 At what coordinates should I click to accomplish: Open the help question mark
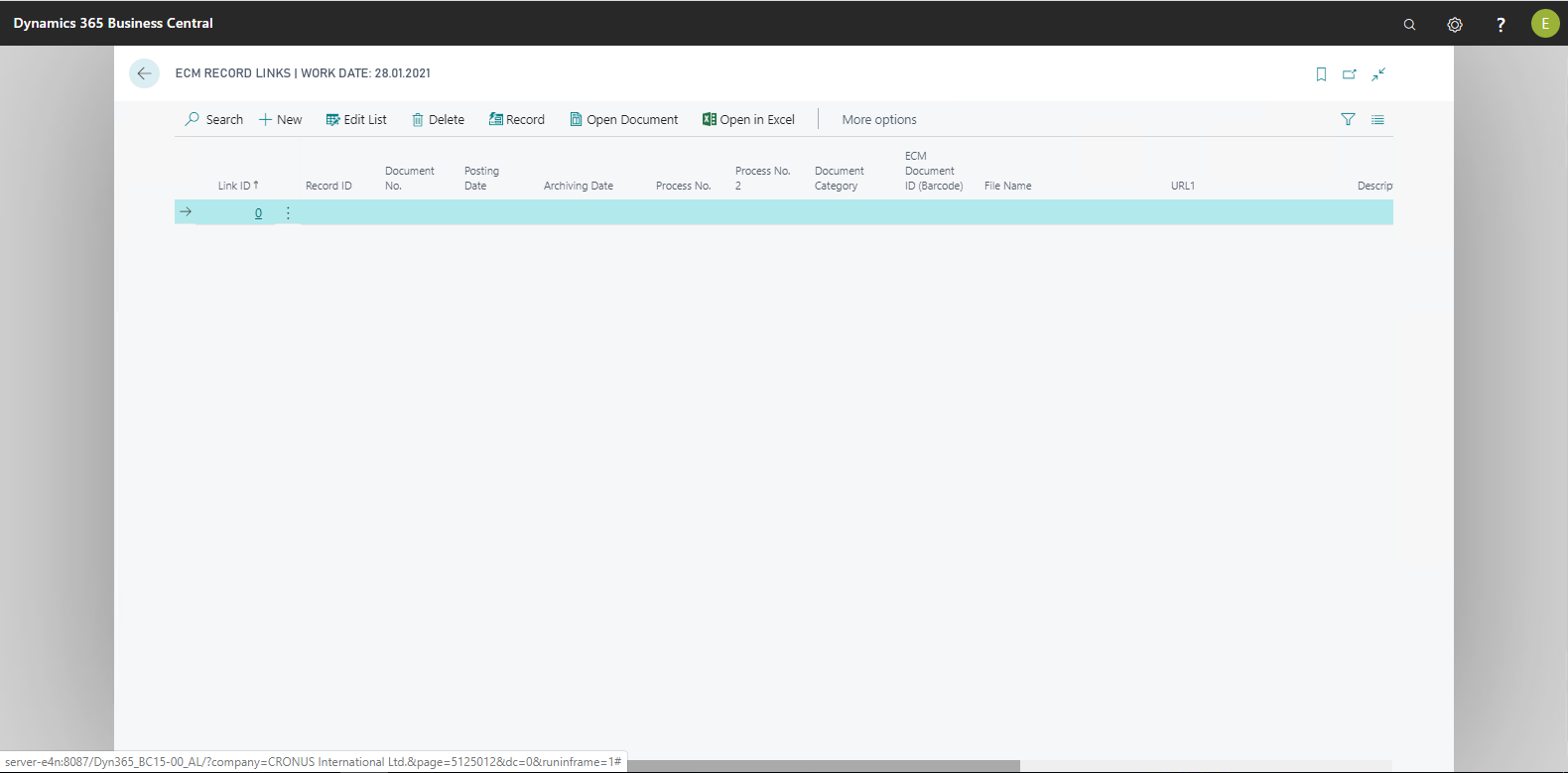[x=1501, y=24]
